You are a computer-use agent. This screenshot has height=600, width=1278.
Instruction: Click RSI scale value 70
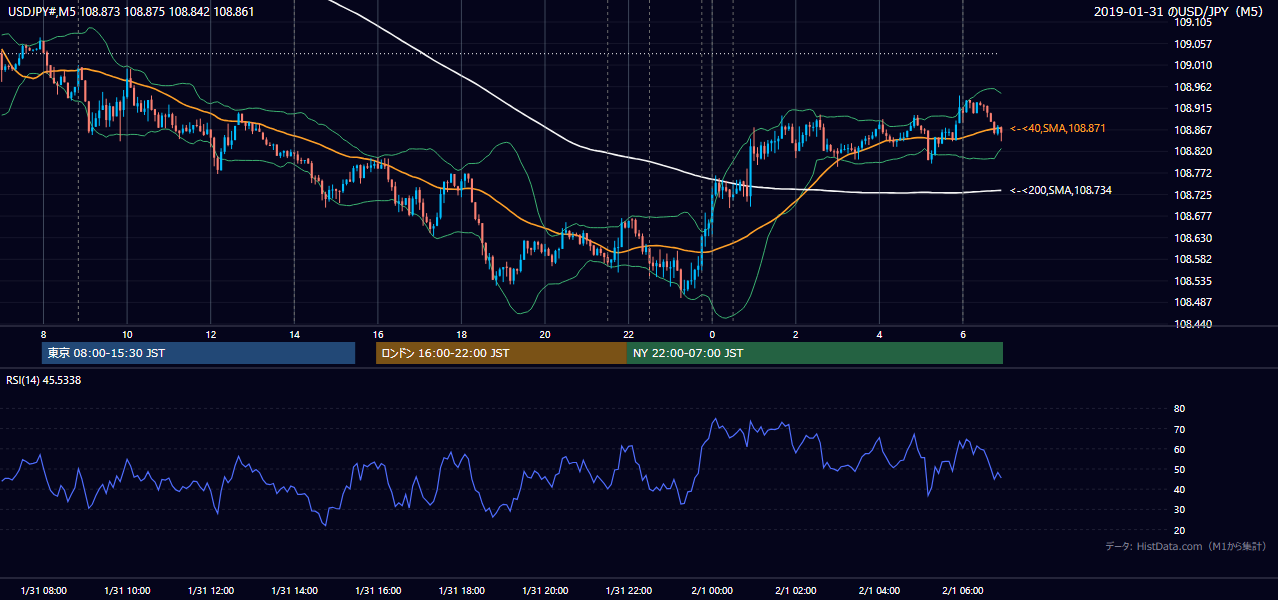point(1179,429)
